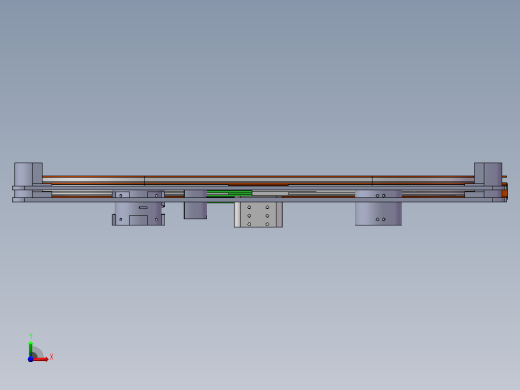Viewport: 520px width, 390px height.
Task: Click the red X axis arrow of triad
Action: pyautogui.click(x=41, y=359)
